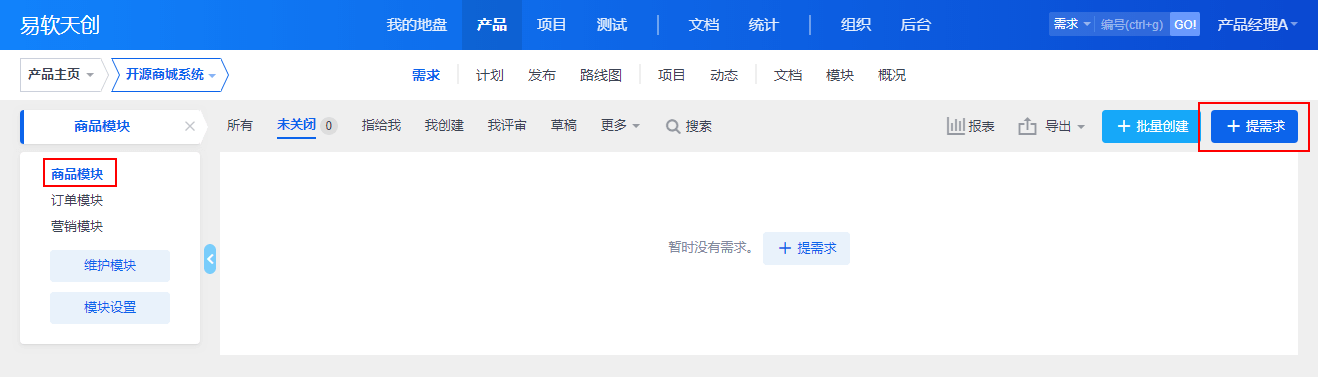Select the 指给我 filter
The image size is (1318, 377).
381,126
